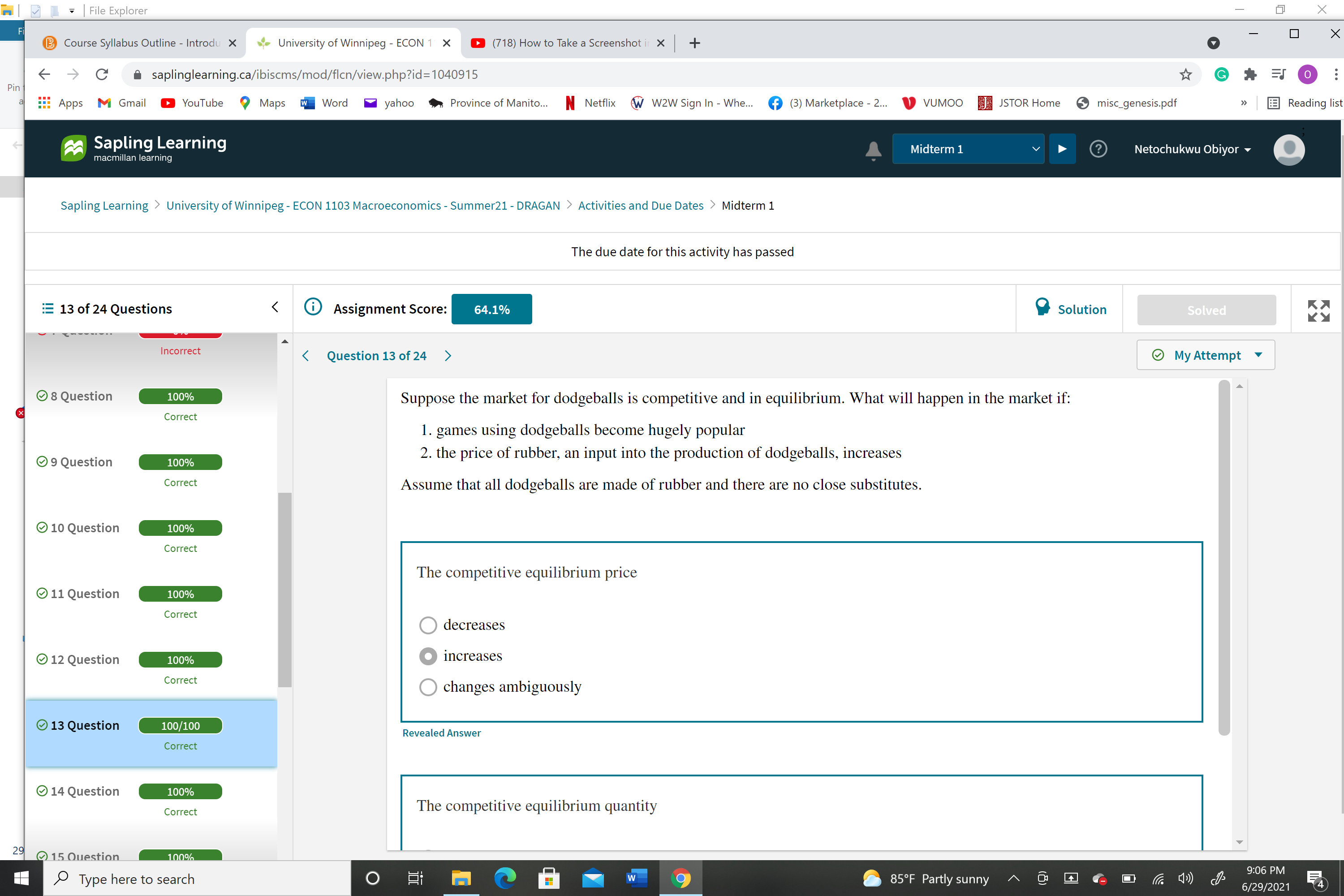Open the Midterm 1 activity dropdown

pos(968,149)
